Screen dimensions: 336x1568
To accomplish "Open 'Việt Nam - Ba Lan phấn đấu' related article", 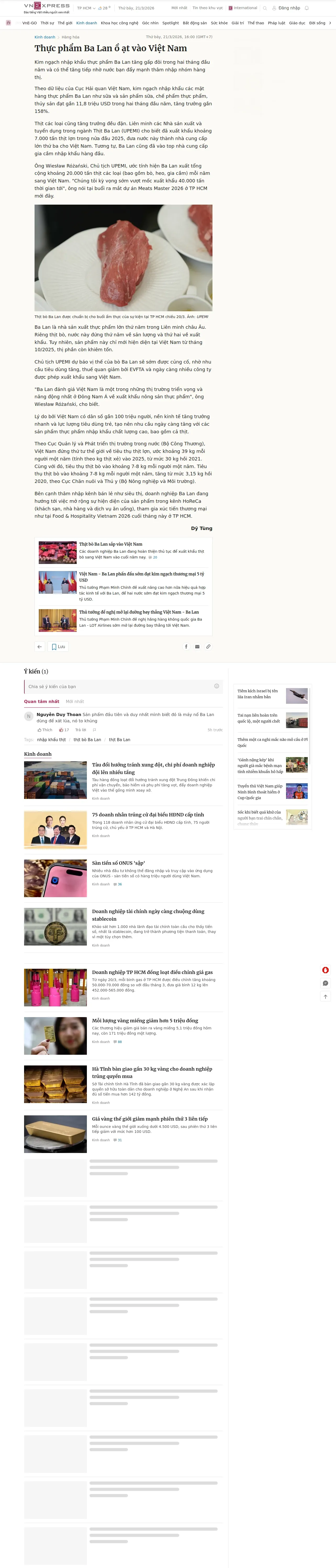I will (142, 577).
